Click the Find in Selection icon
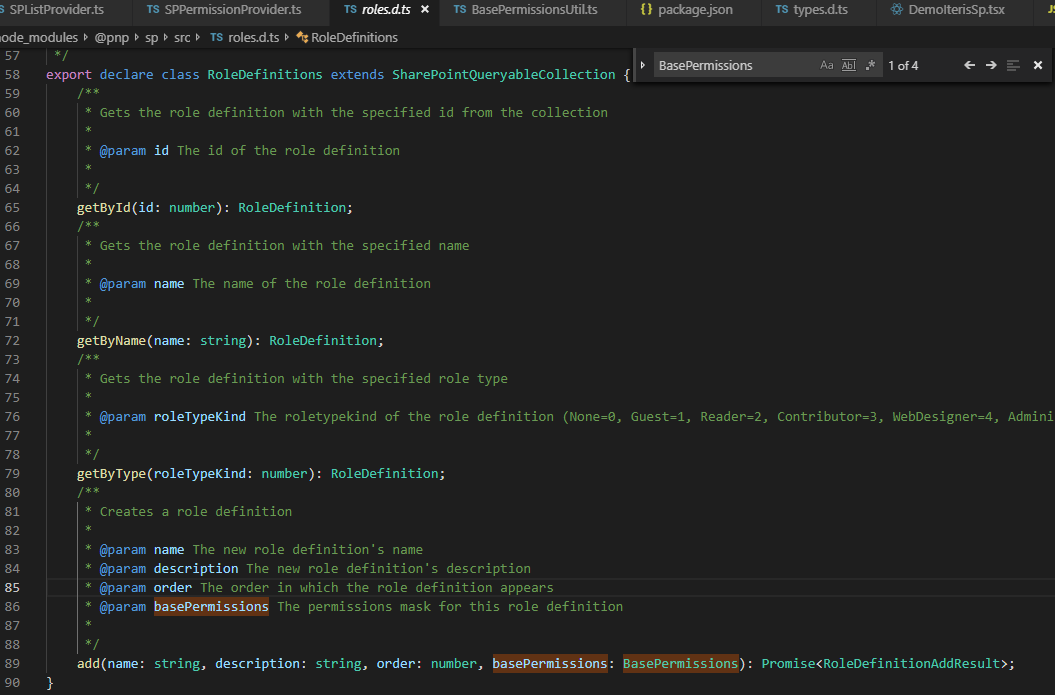1055x695 pixels. coord(1014,65)
